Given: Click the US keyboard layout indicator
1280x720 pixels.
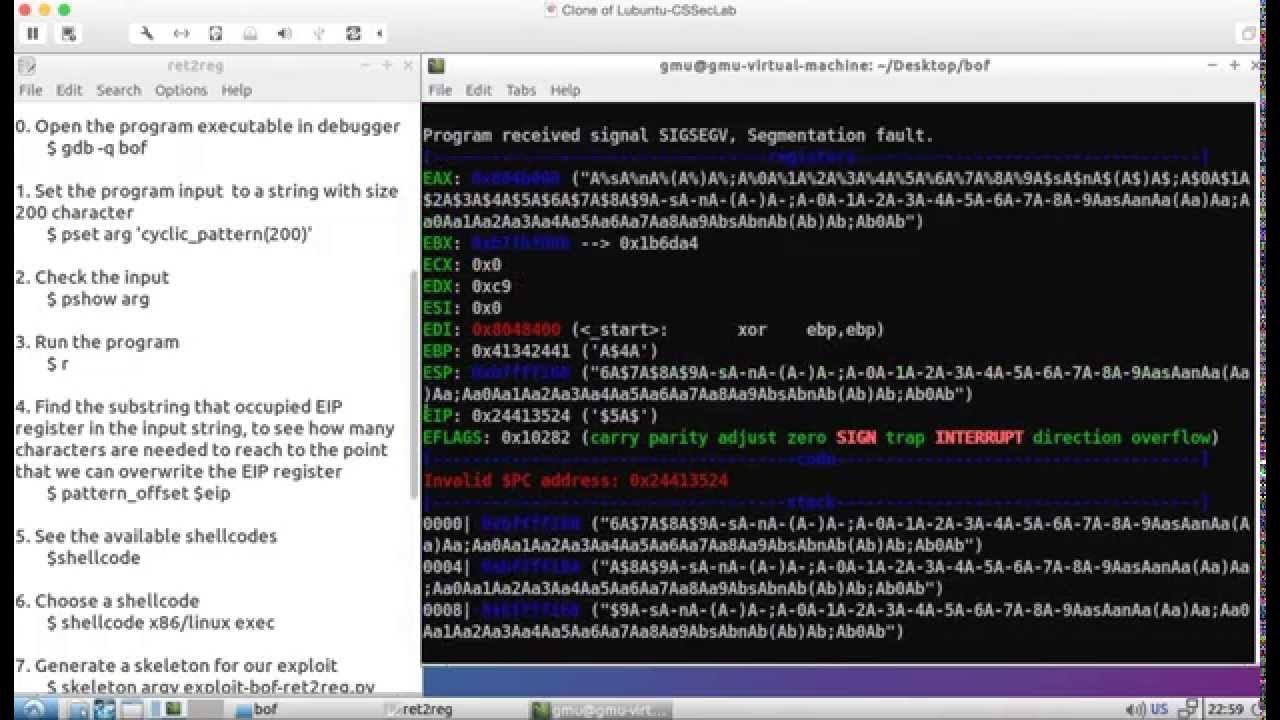Looking at the screenshot, I should [x=1160, y=709].
